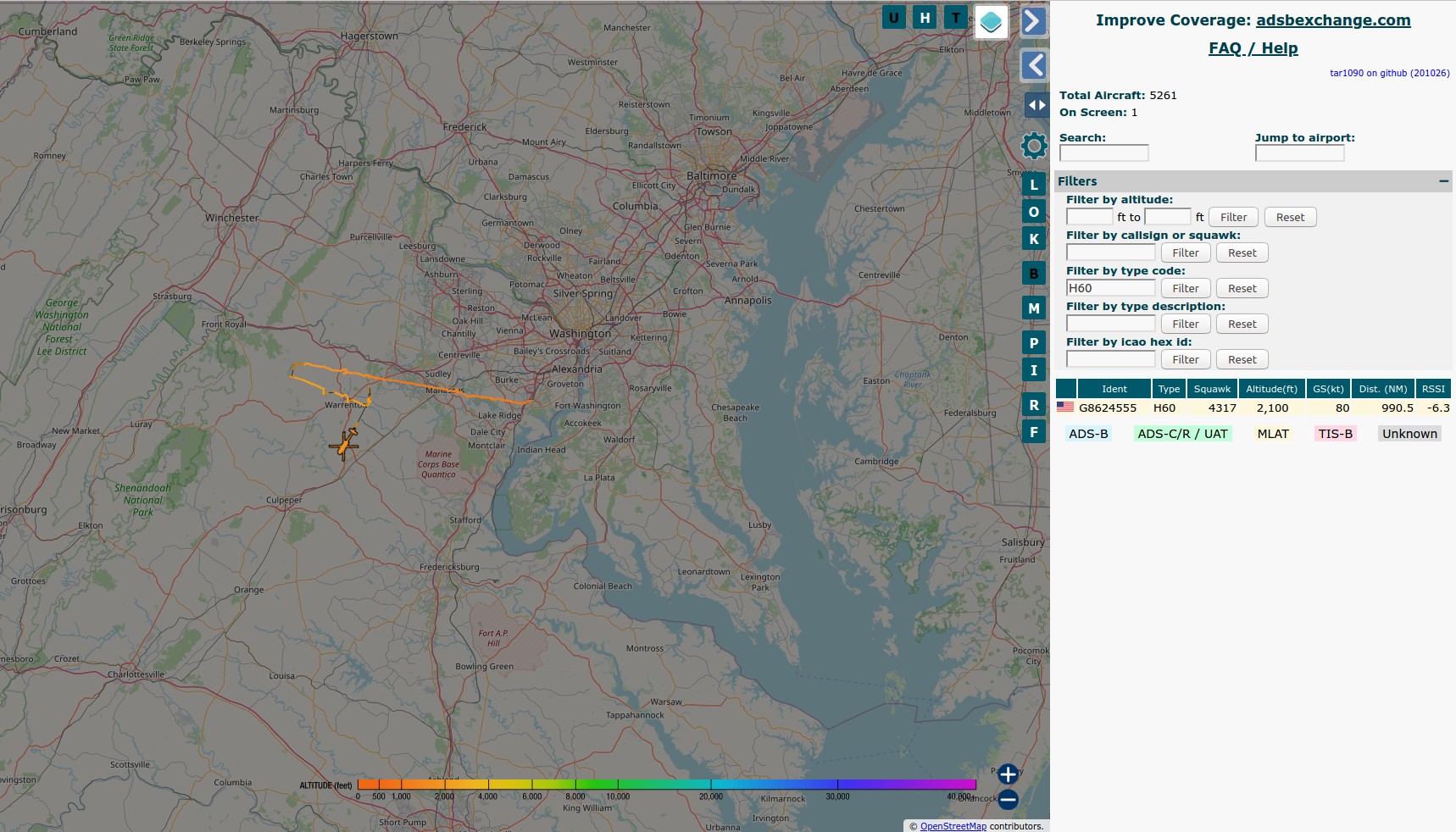Click the US flag in aircraft row
The height and width of the screenshot is (832, 1456).
coord(1065,408)
